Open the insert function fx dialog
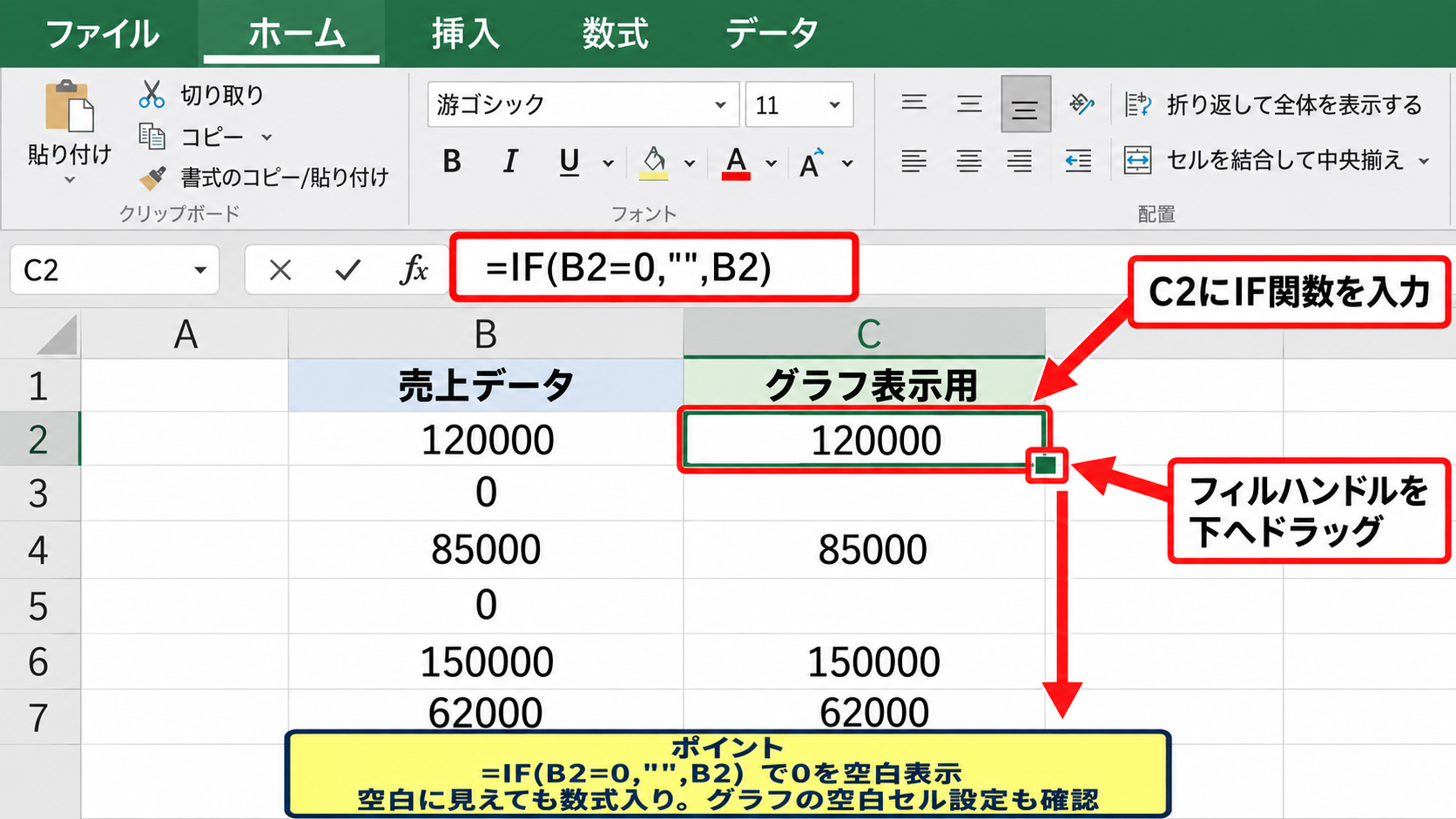Screen dimensions: 1456x819 [x=414, y=270]
